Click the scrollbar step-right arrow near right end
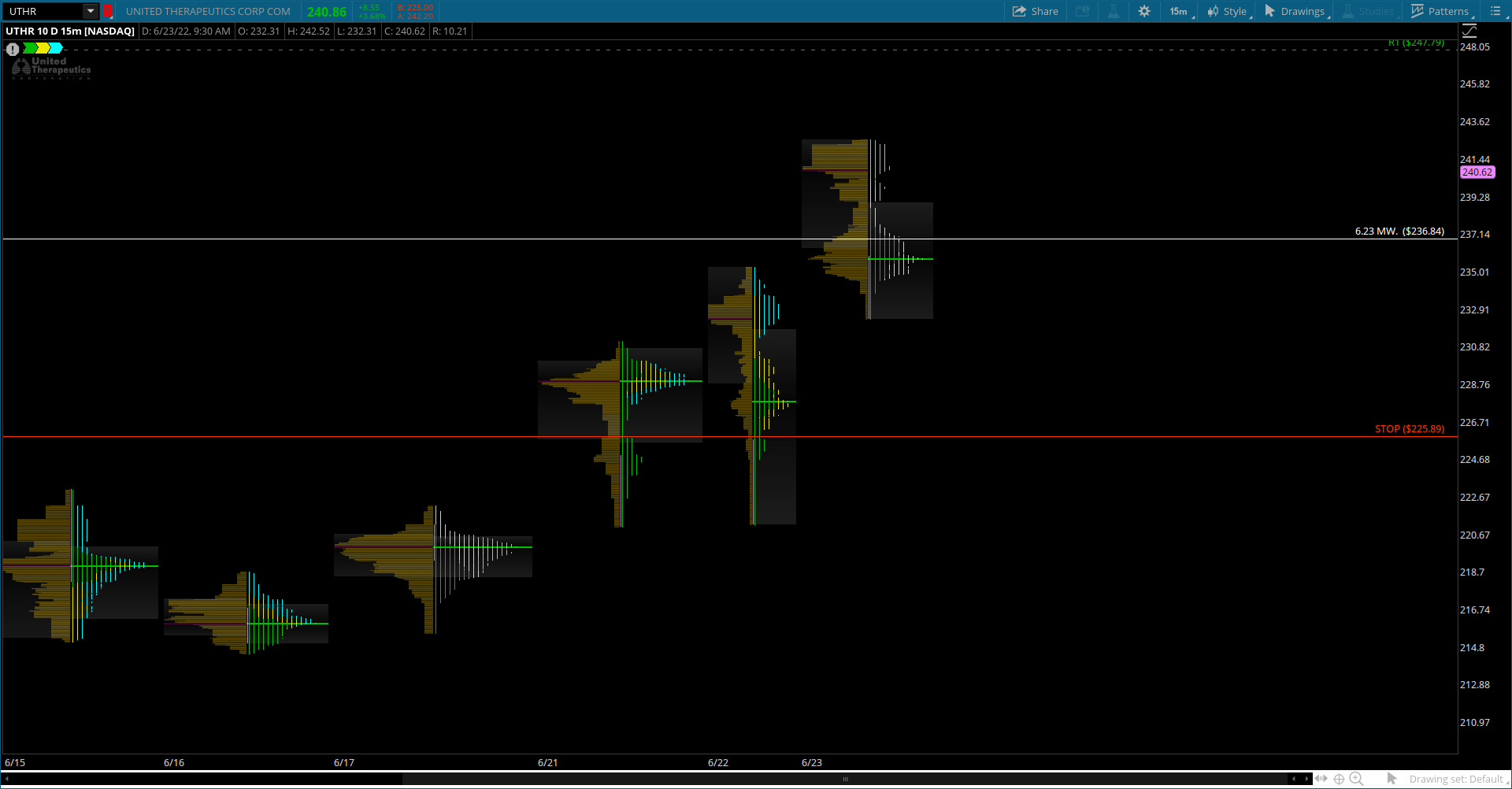This screenshot has height=789, width=1512. 1306,779
